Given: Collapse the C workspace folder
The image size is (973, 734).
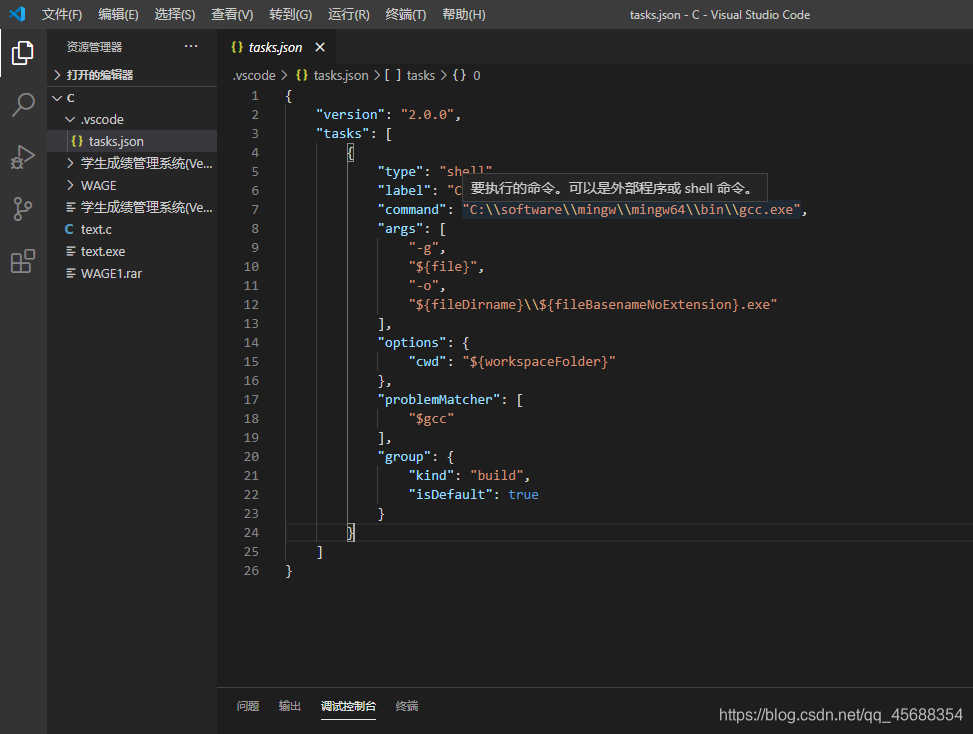Looking at the screenshot, I should pyautogui.click(x=57, y=98).
